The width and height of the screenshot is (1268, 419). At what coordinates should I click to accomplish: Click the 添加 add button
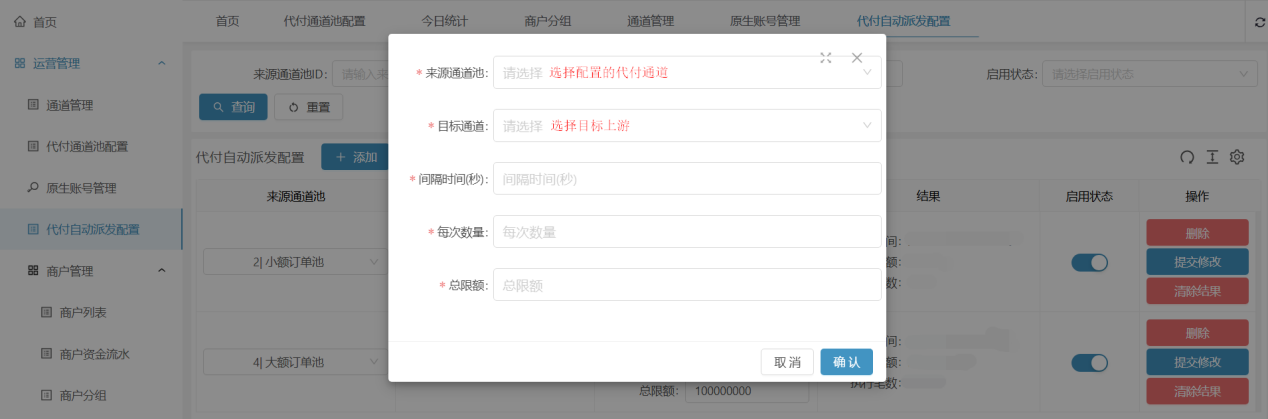click(355, 157)
